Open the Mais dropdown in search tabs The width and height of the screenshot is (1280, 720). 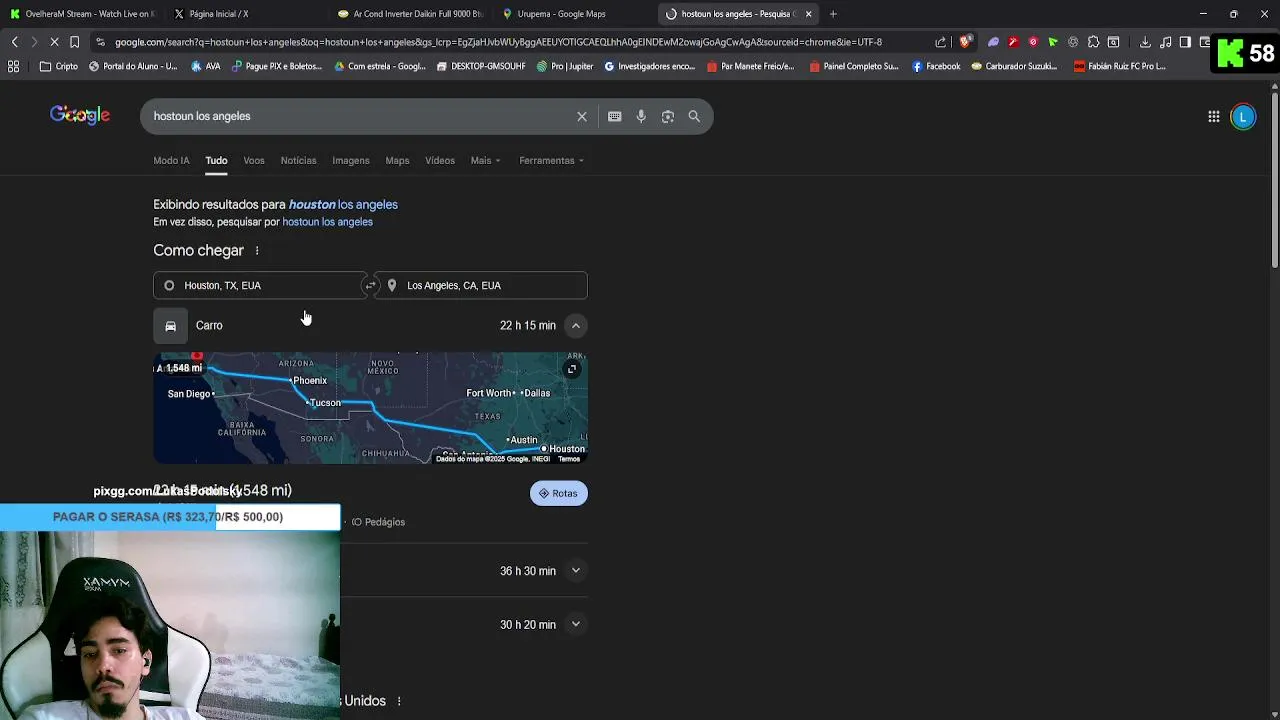pos(485,160)
